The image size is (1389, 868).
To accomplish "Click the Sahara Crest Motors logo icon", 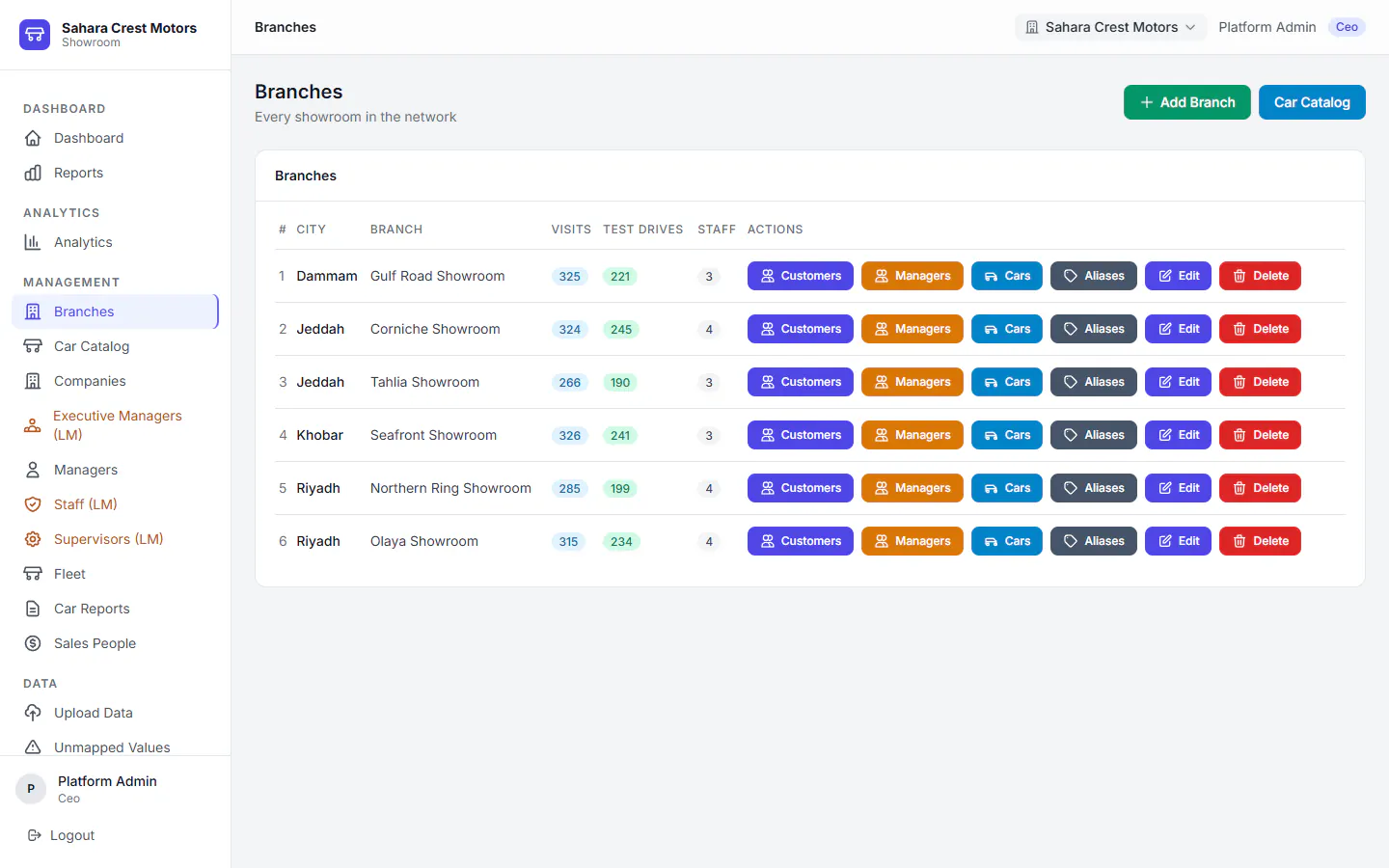I will click(35, 35).
